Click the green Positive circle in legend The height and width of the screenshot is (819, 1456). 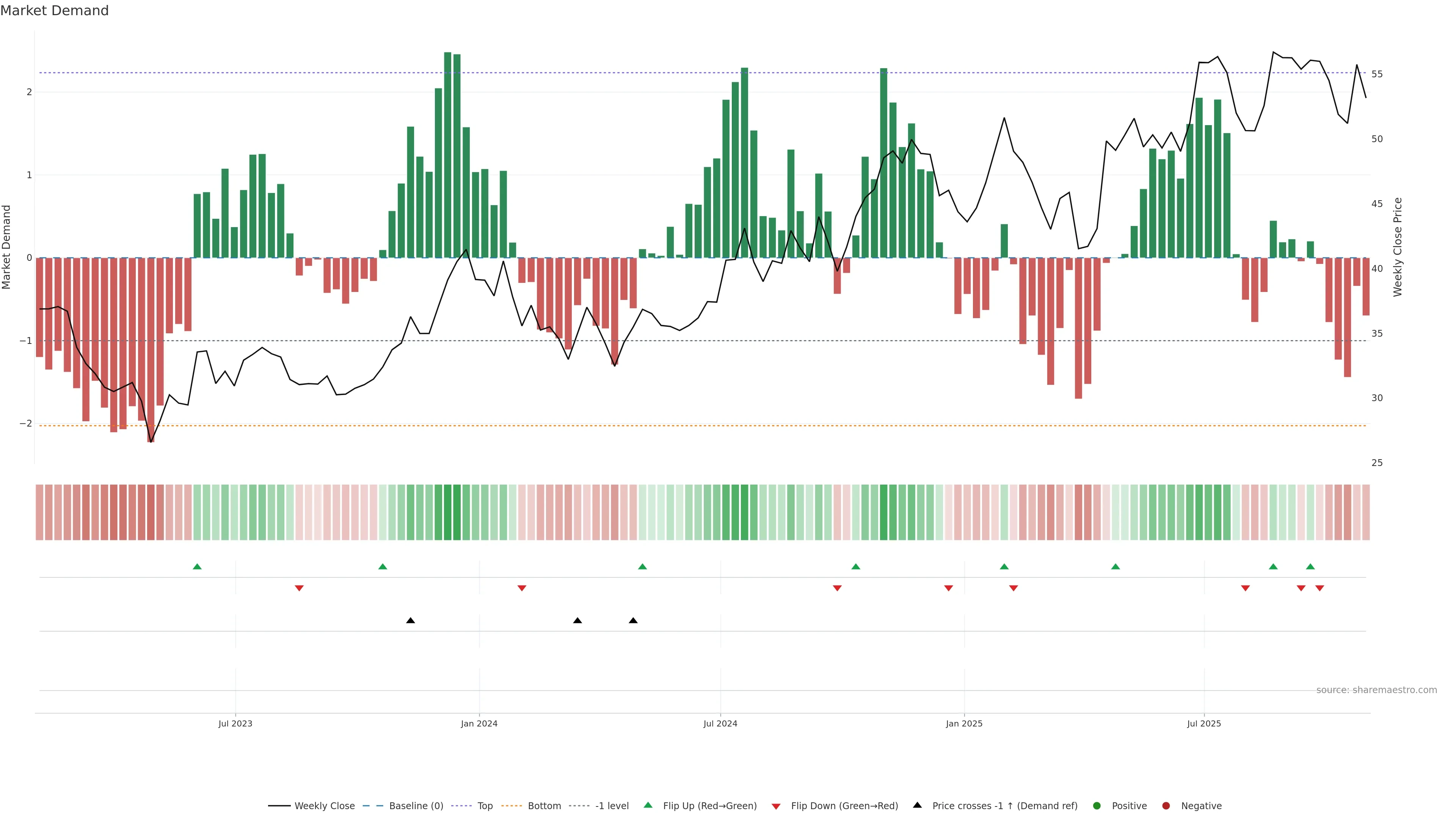(1097, 806)
